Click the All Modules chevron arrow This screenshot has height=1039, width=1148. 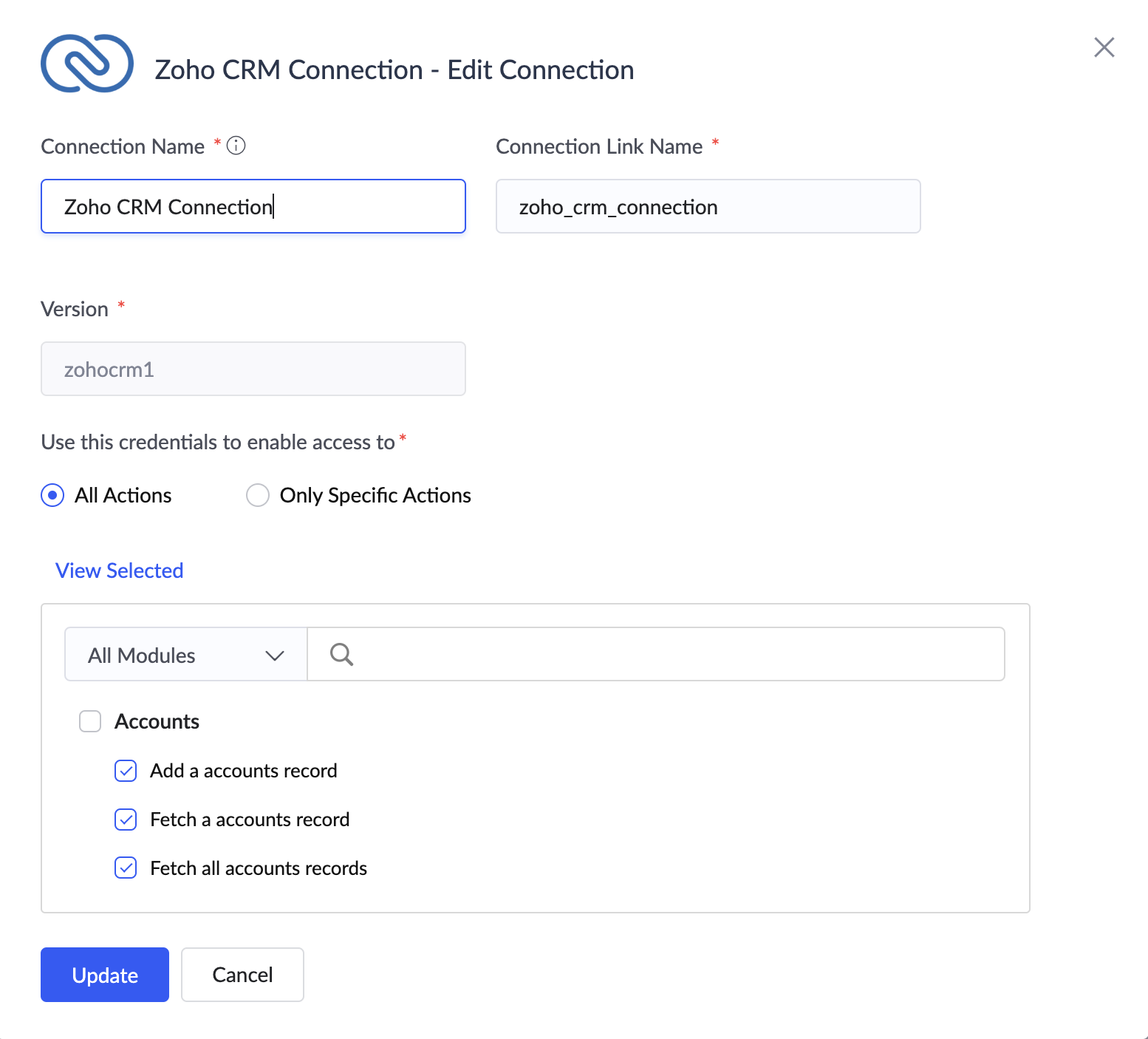(x=275, y=655)
